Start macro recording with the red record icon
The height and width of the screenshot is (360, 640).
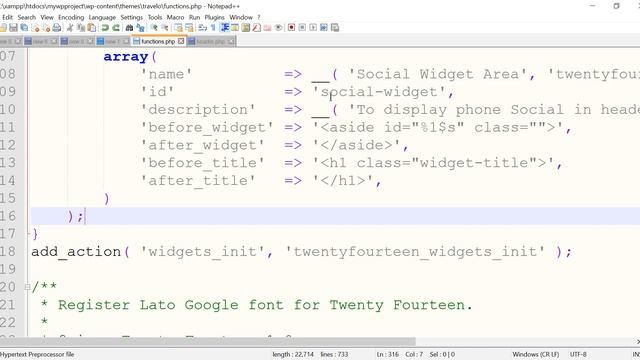click(x=291, y=28)
